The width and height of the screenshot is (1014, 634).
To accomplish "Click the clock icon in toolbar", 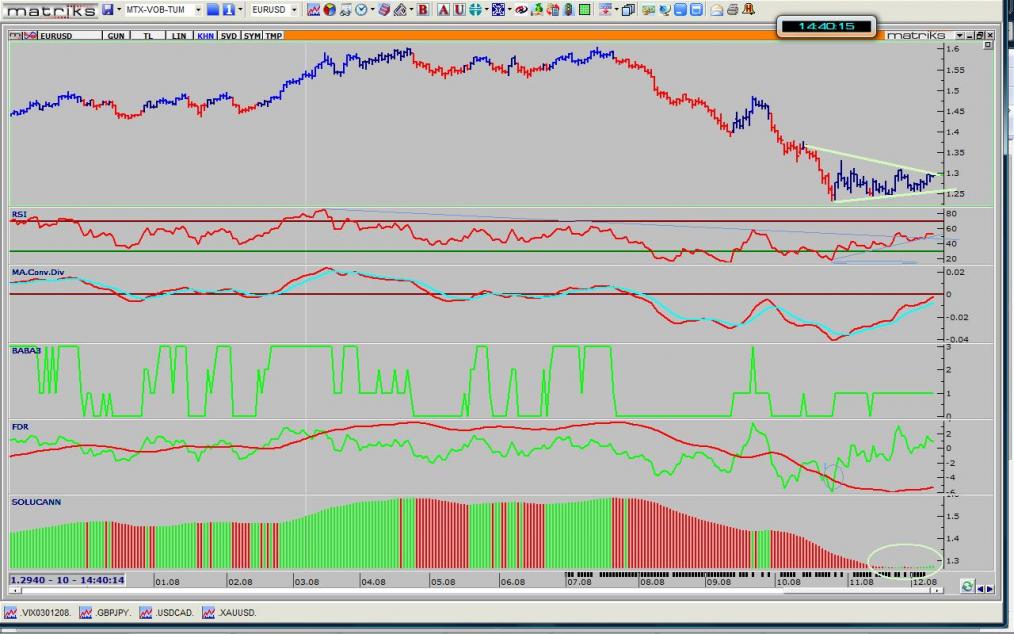I will [x=360, y=9].
